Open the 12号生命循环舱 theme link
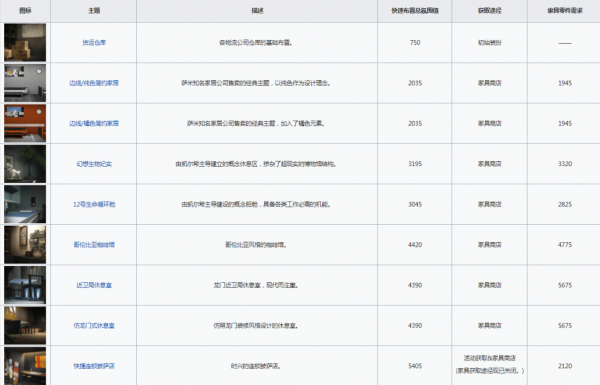 [x=94, y=204]
